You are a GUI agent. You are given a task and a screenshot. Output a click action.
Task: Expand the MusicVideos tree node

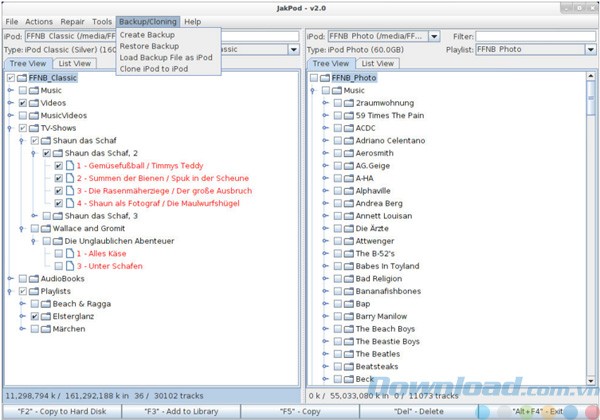[10, 116]
